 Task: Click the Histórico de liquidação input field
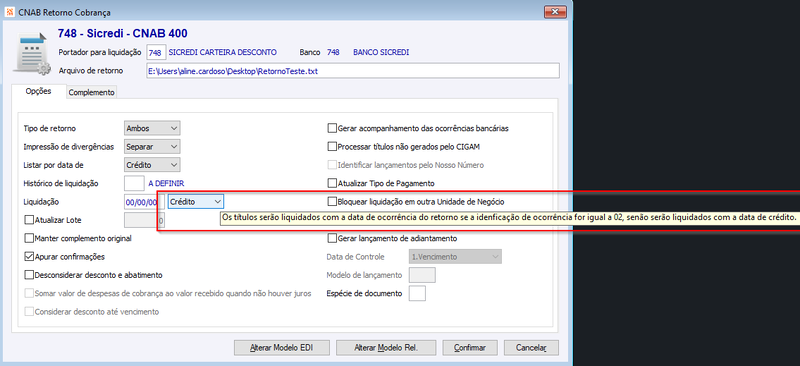tap(134, 183)
